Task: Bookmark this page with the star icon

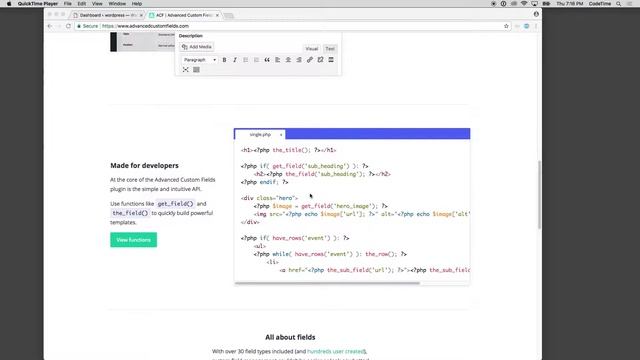Action: [506, 26]
